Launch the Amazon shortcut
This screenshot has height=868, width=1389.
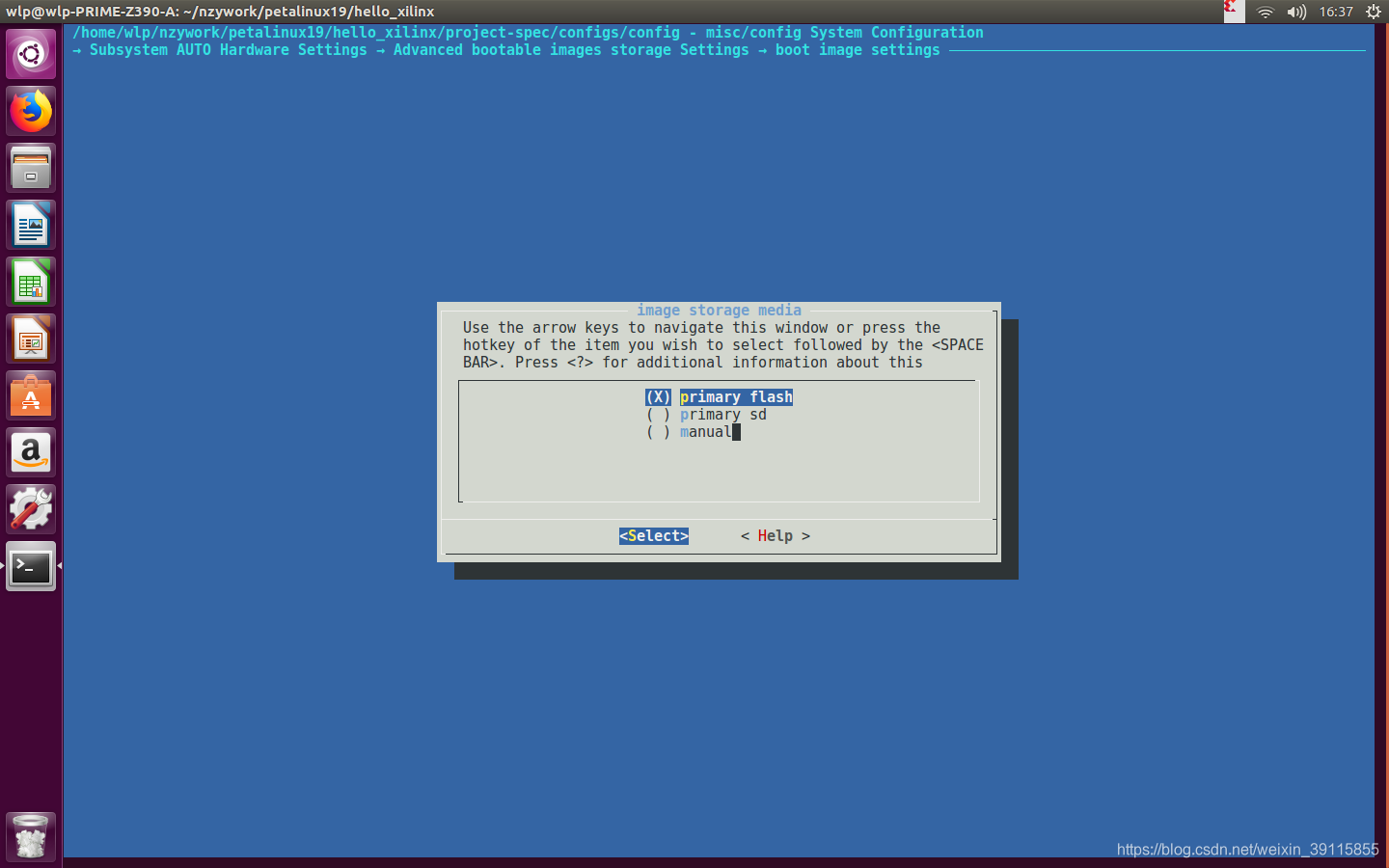(x=30, y=452)
